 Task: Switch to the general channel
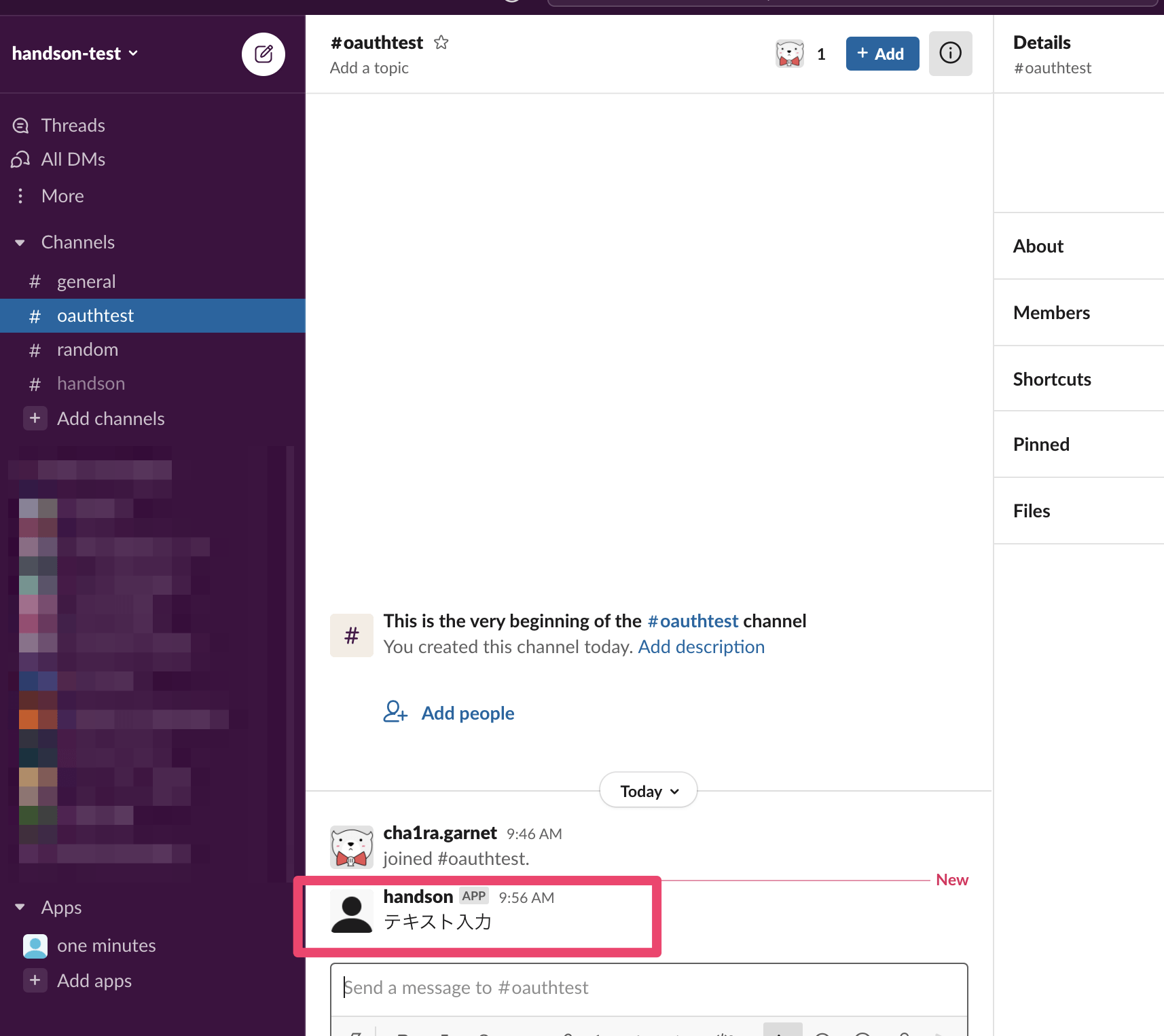pos(153,282)
